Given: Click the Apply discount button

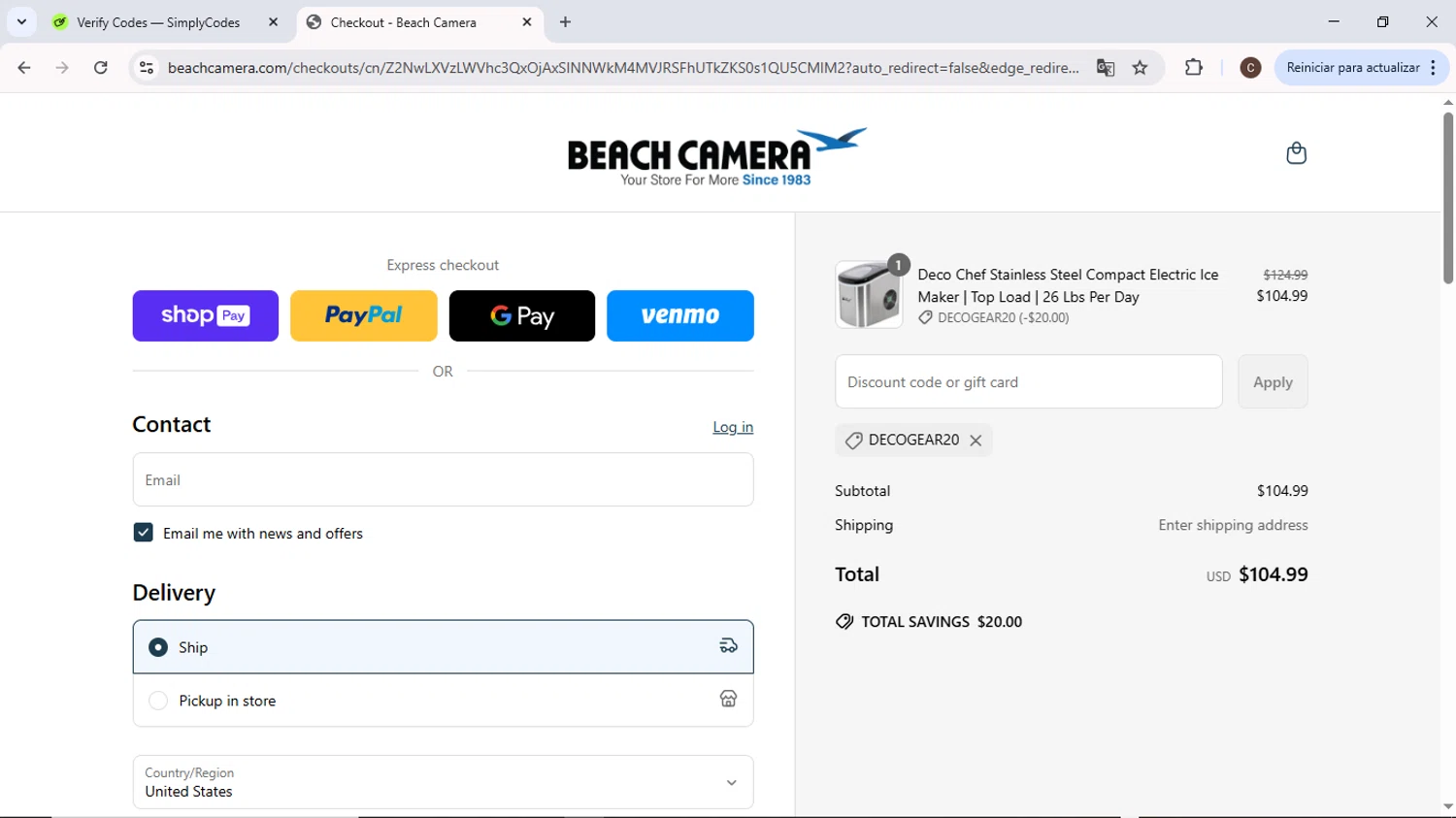Looking at the screenshot, I should pyautogui.click(x=1273, y=382).
